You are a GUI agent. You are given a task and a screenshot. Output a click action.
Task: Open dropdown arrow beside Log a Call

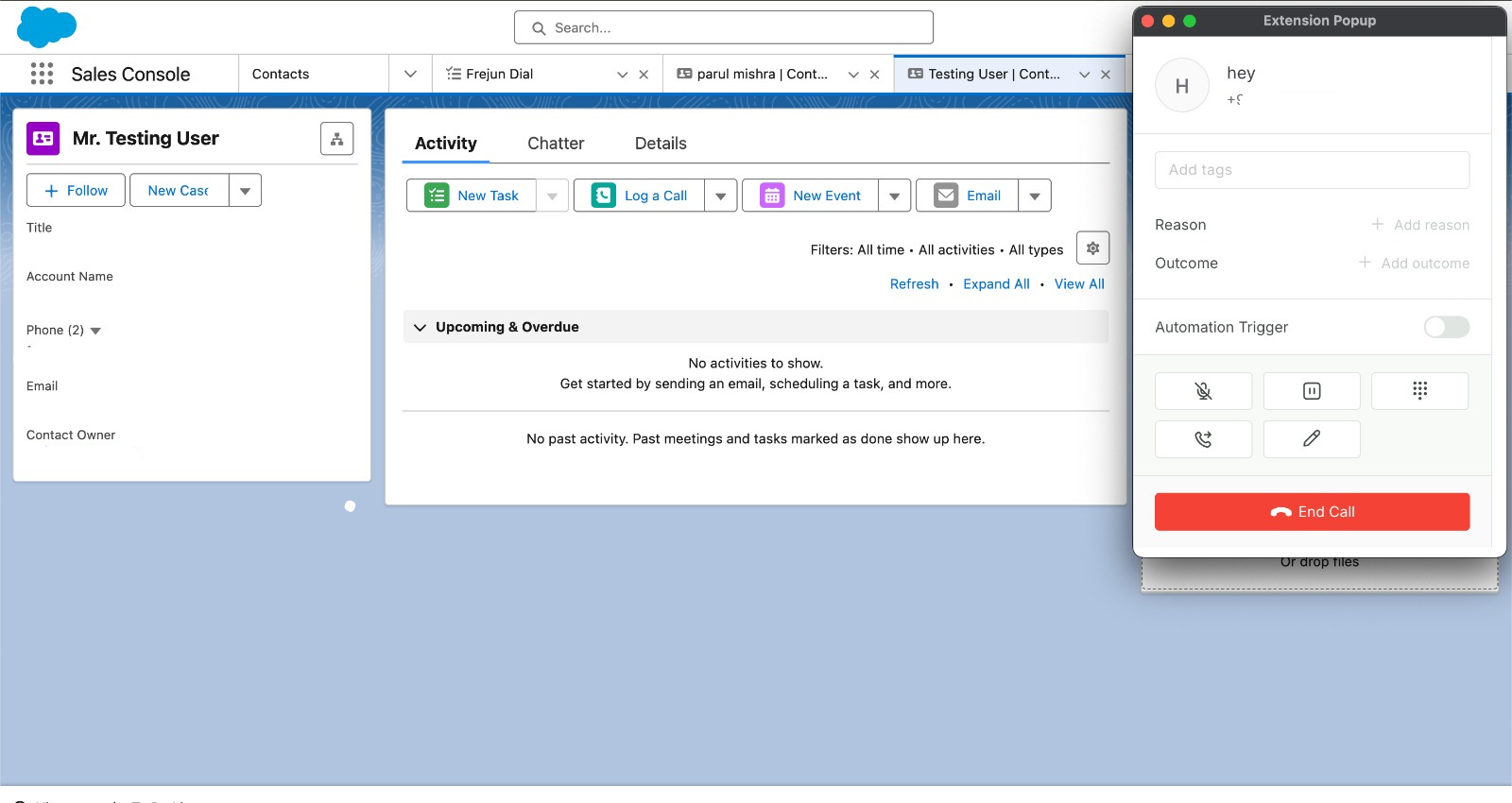pos(720,196)
